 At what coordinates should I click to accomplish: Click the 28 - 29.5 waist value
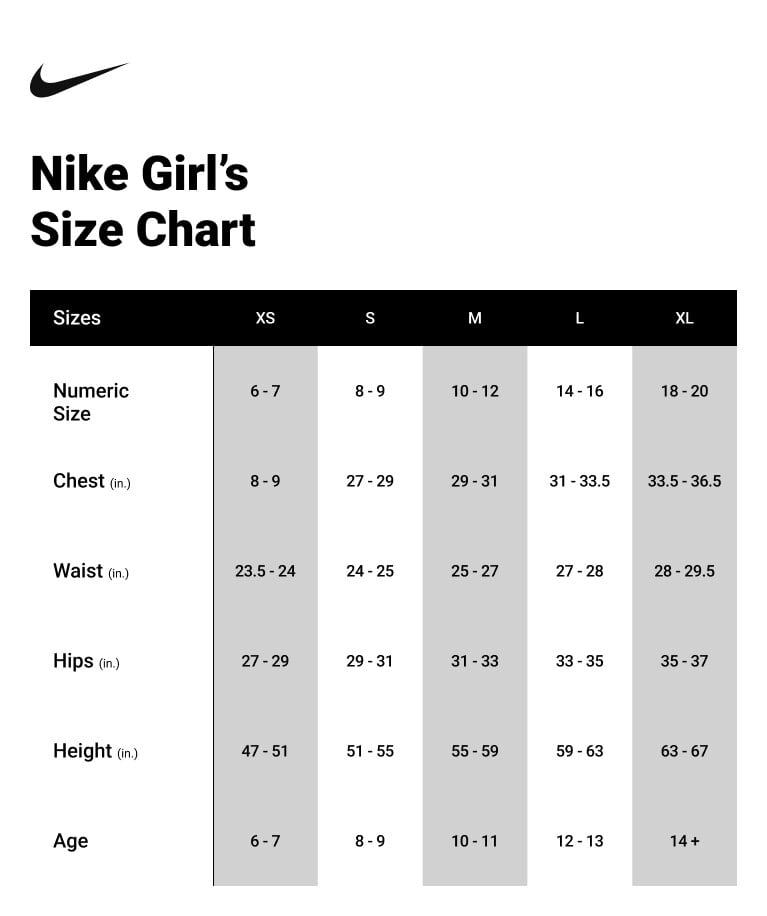click(684, 571)
